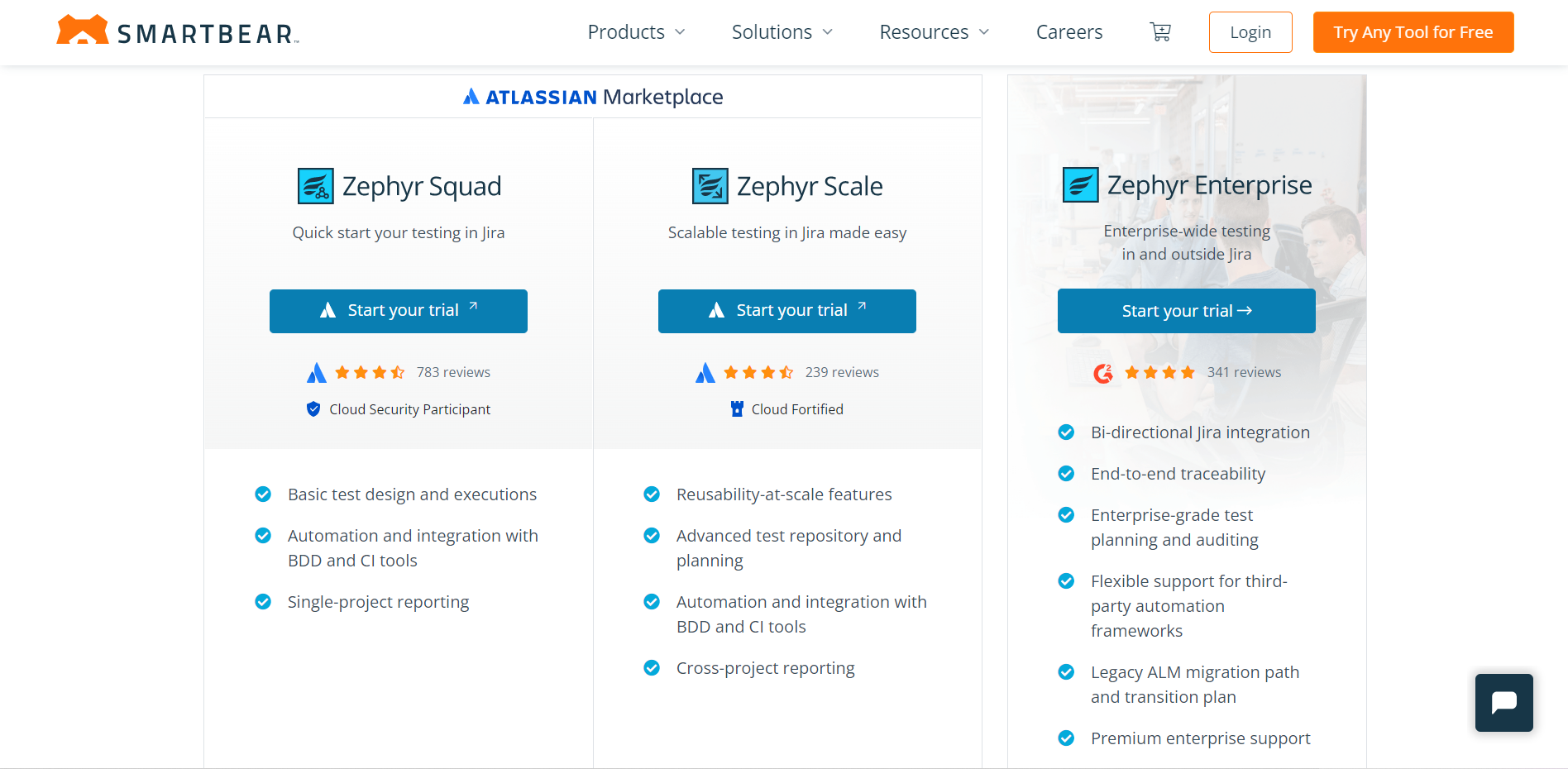Image resolution: width=1568 pixels, height=769 pixels.
Task: Click checkmark next to Legacy ALM migration
Action: click(x=1067, y=672)
